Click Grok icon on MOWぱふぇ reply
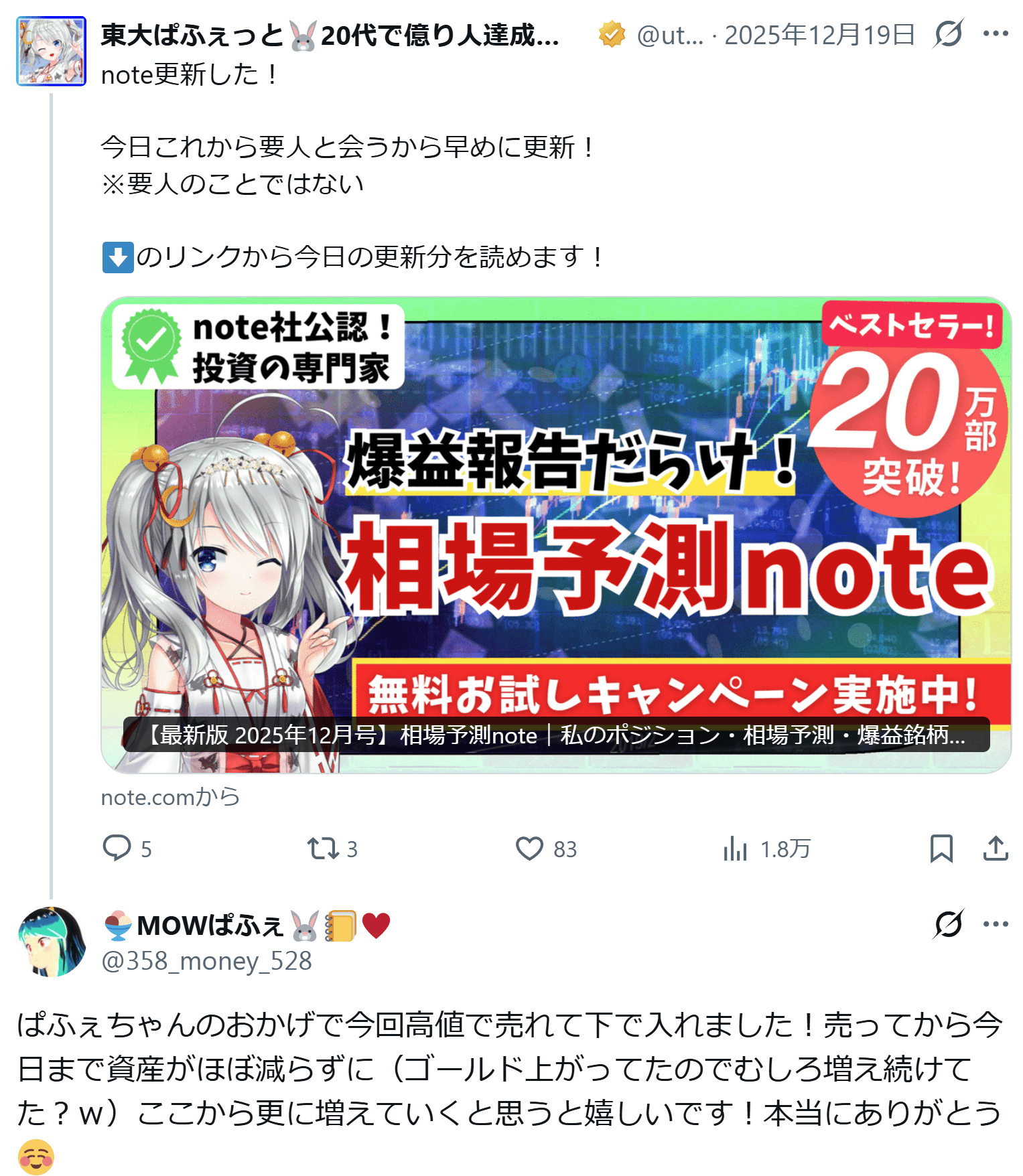 (948, 924)
